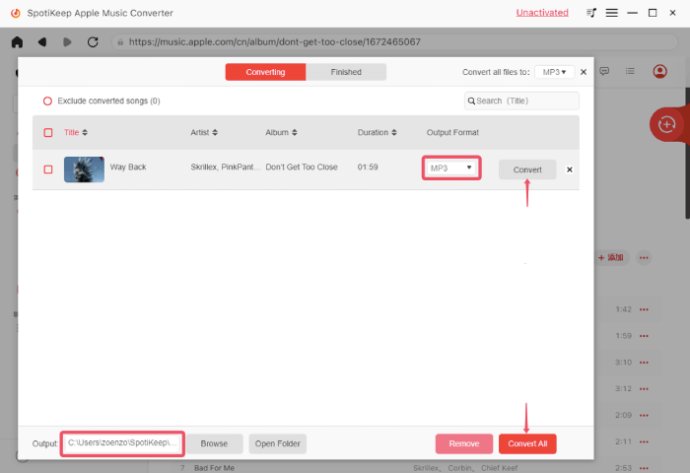
Task: Click the SpotiKeep app logo
Action: (15, 13)
